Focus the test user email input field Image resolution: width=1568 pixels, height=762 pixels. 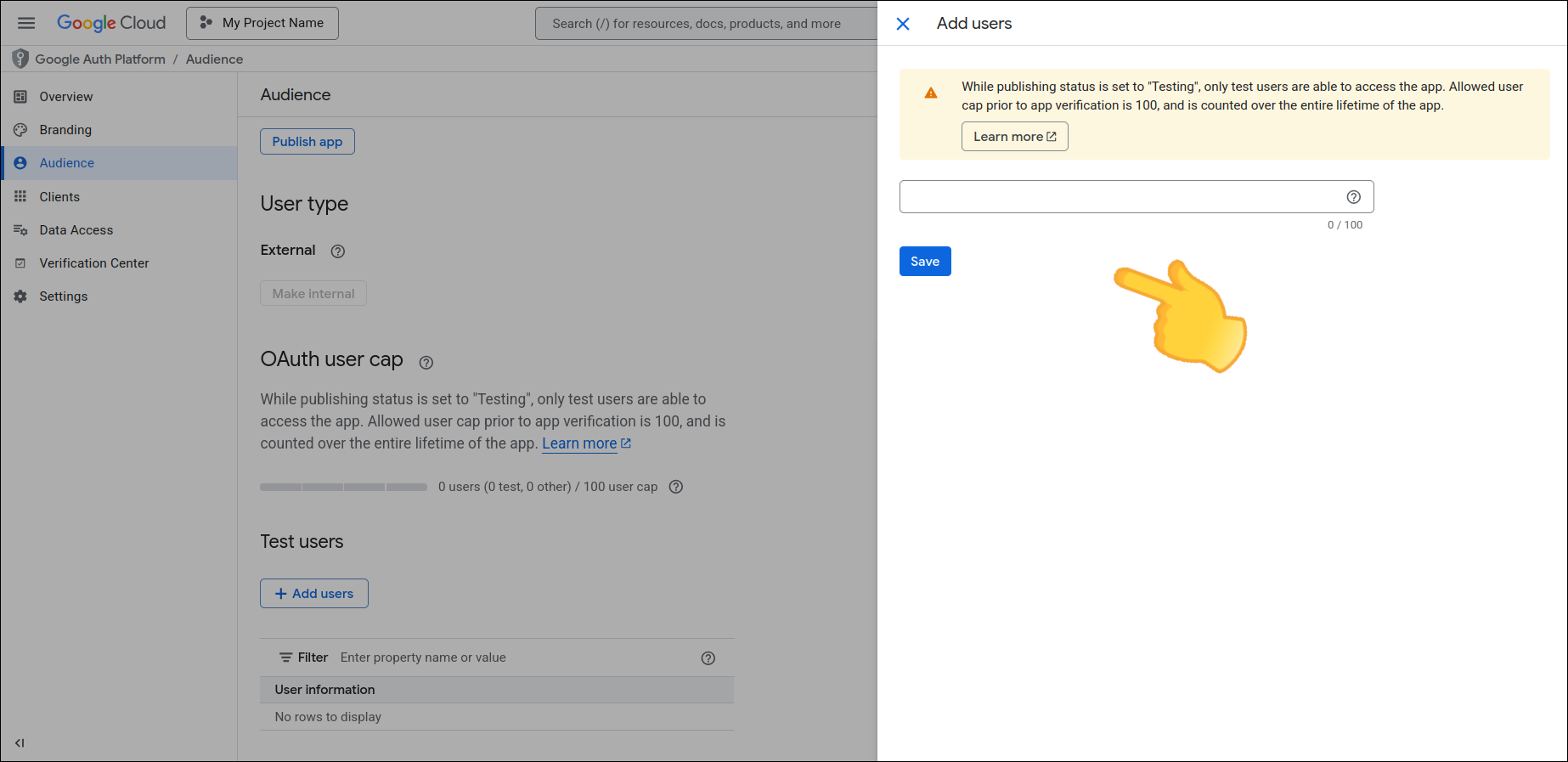[x=1137, y=197]
